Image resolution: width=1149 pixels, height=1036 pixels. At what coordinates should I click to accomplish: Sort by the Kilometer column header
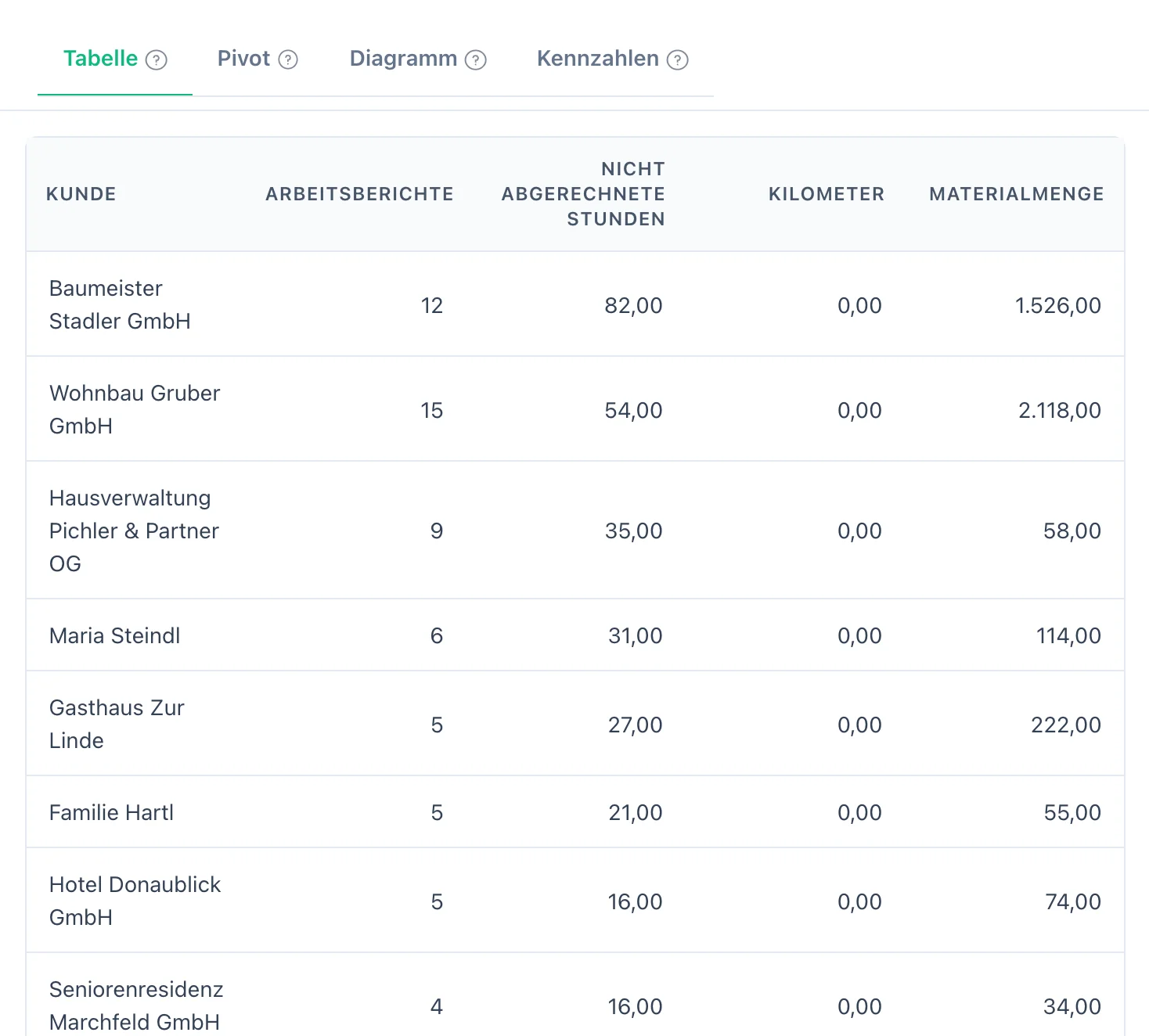(x=827, y=194)
